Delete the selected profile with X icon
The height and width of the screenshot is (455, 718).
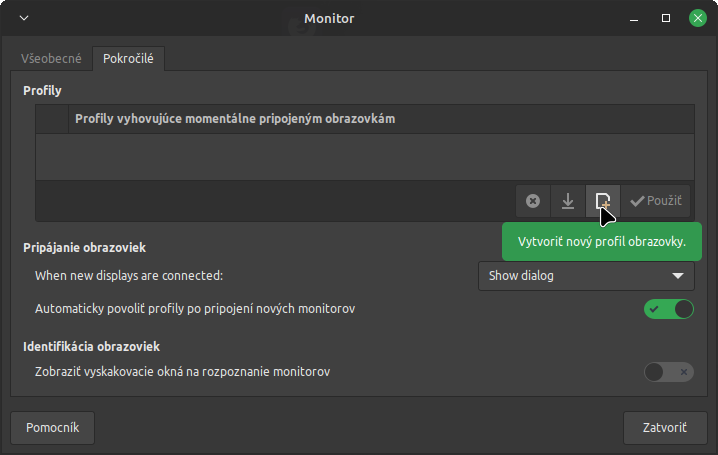pyautogui.click(x=533, y=201)
